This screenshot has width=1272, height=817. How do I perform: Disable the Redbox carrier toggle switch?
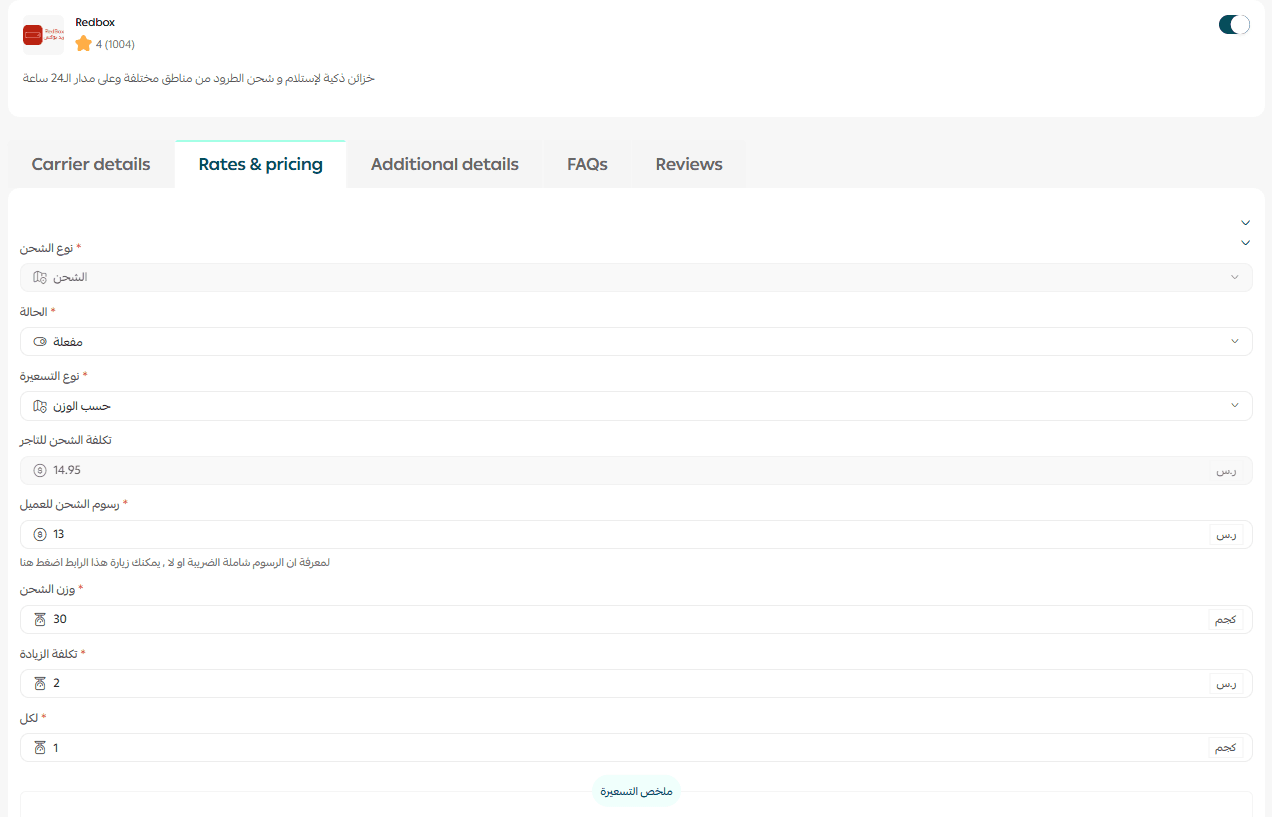click(x=1234, y=25)
